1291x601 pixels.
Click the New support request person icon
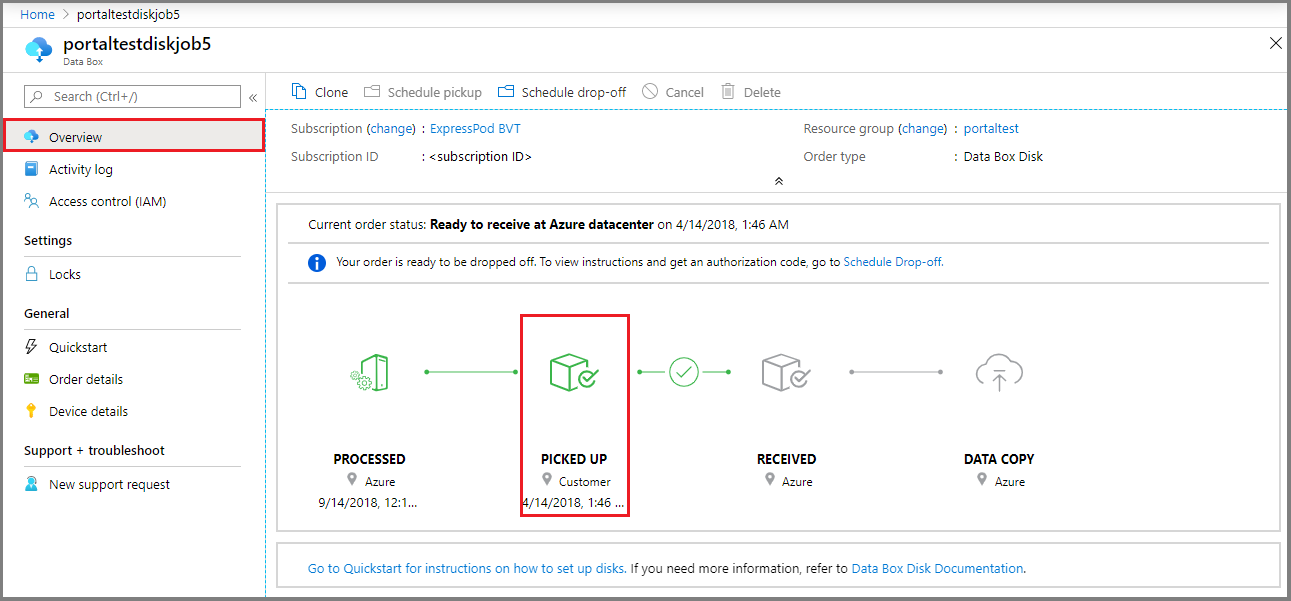tap(31, 484)
